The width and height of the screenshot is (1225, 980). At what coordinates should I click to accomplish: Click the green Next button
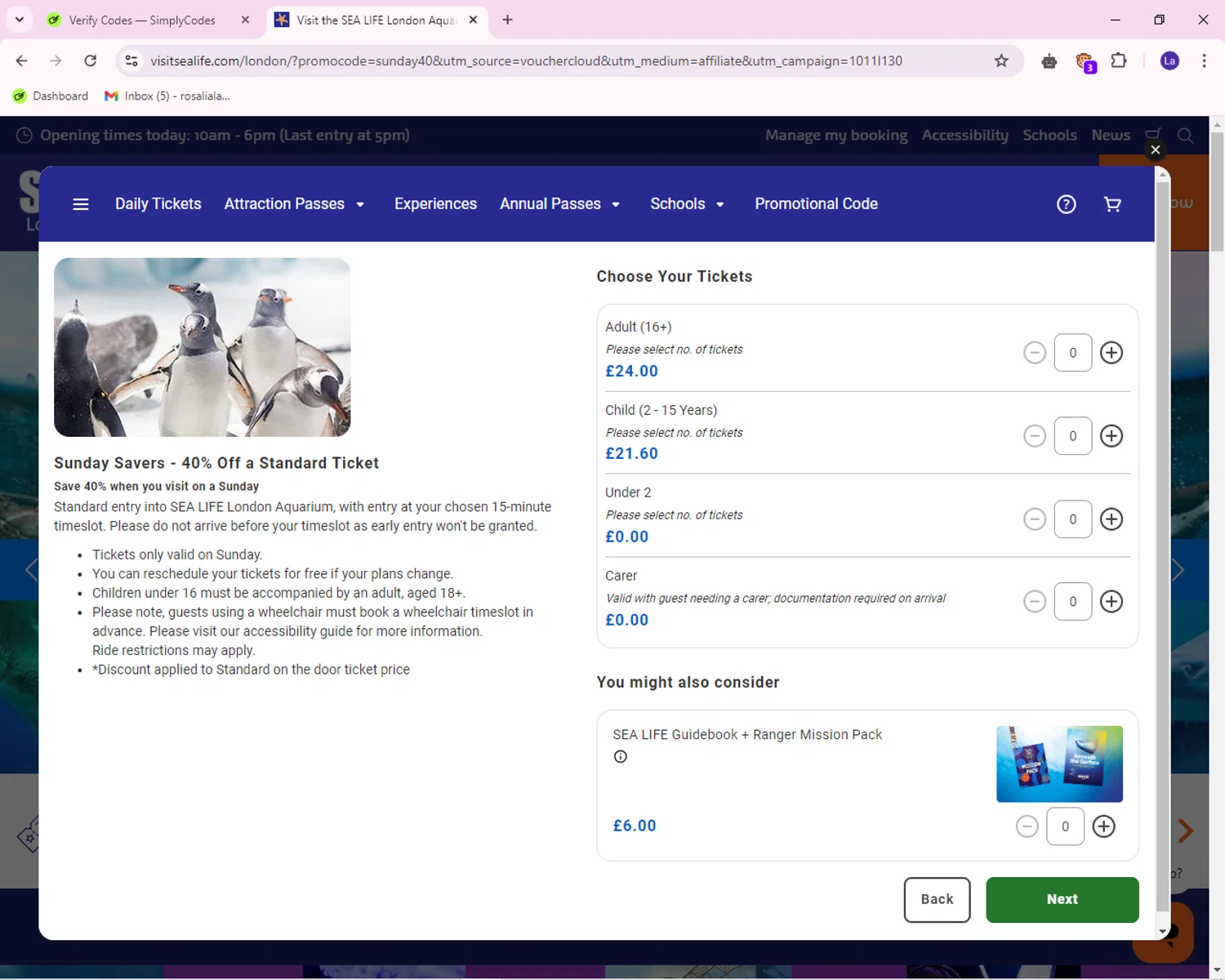1062,900
